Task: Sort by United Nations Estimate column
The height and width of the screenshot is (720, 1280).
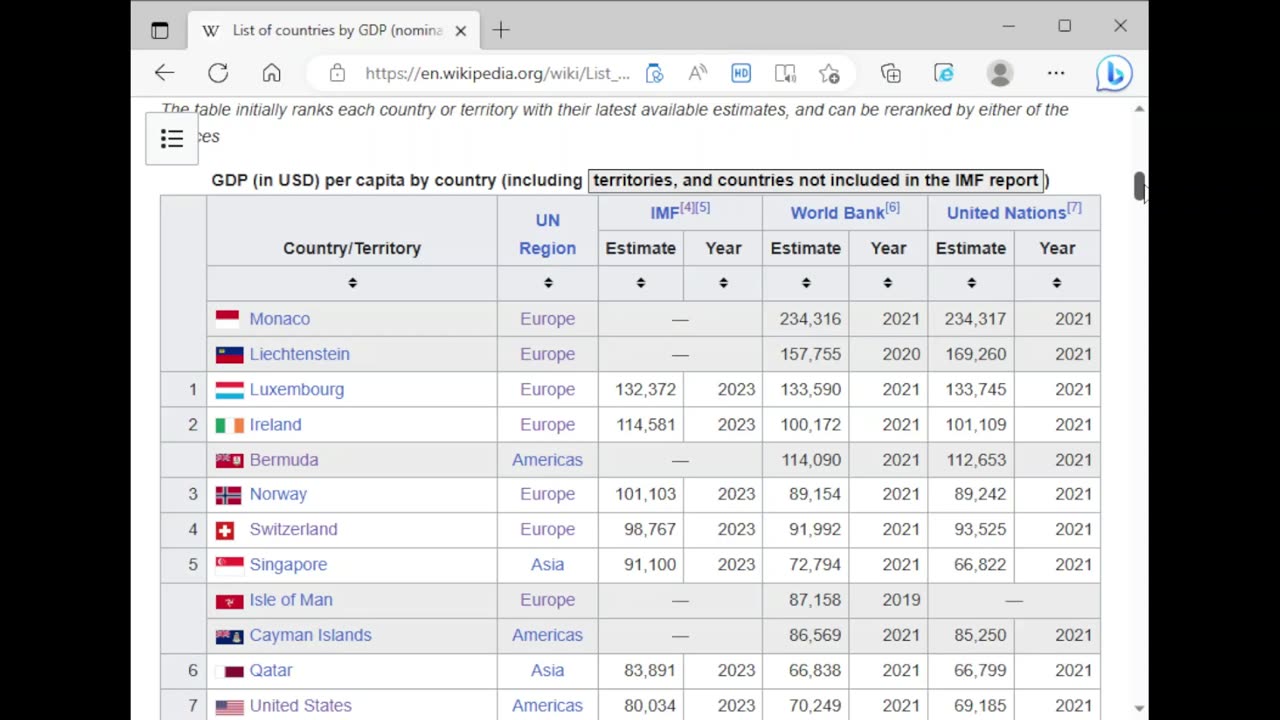Action: point(971,283)
